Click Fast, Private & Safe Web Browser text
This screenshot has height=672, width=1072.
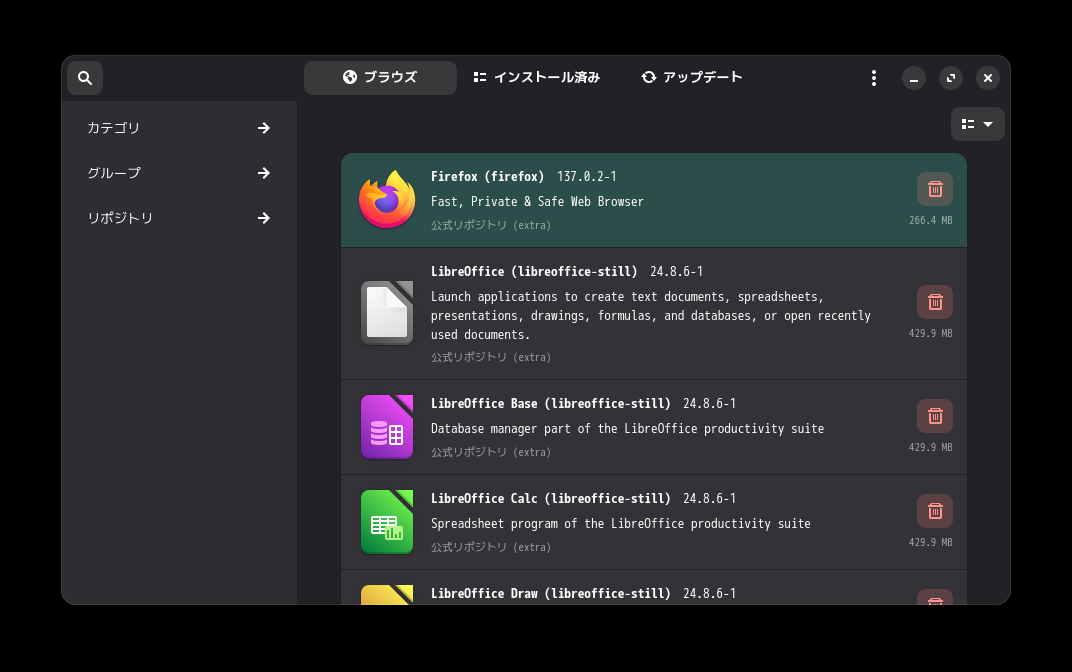click(537, 202)
